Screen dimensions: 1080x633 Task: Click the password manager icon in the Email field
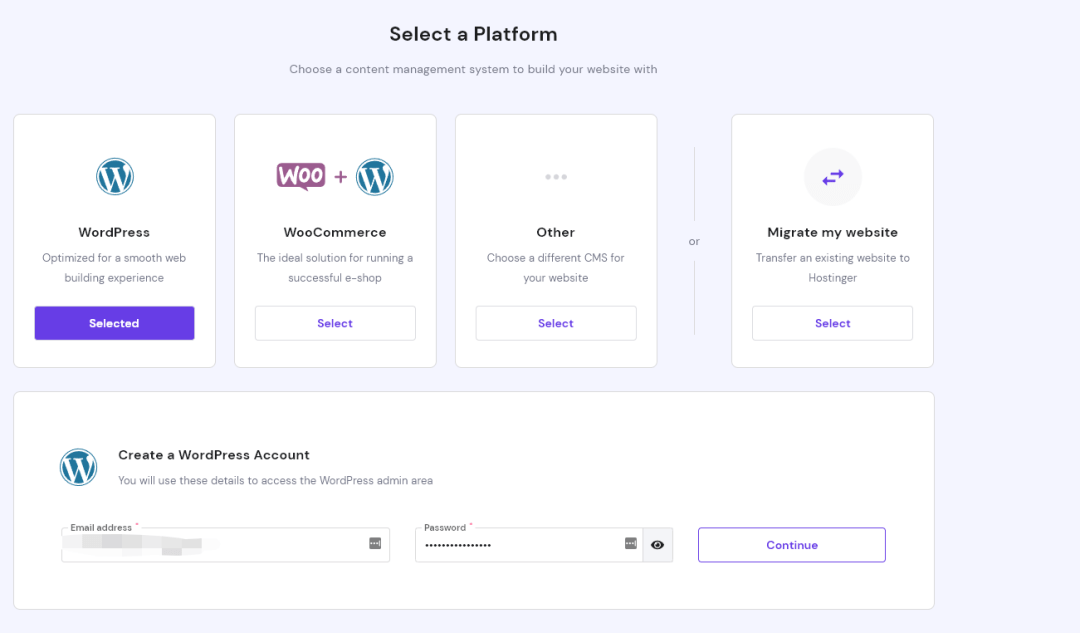click(x=375, y=543)
